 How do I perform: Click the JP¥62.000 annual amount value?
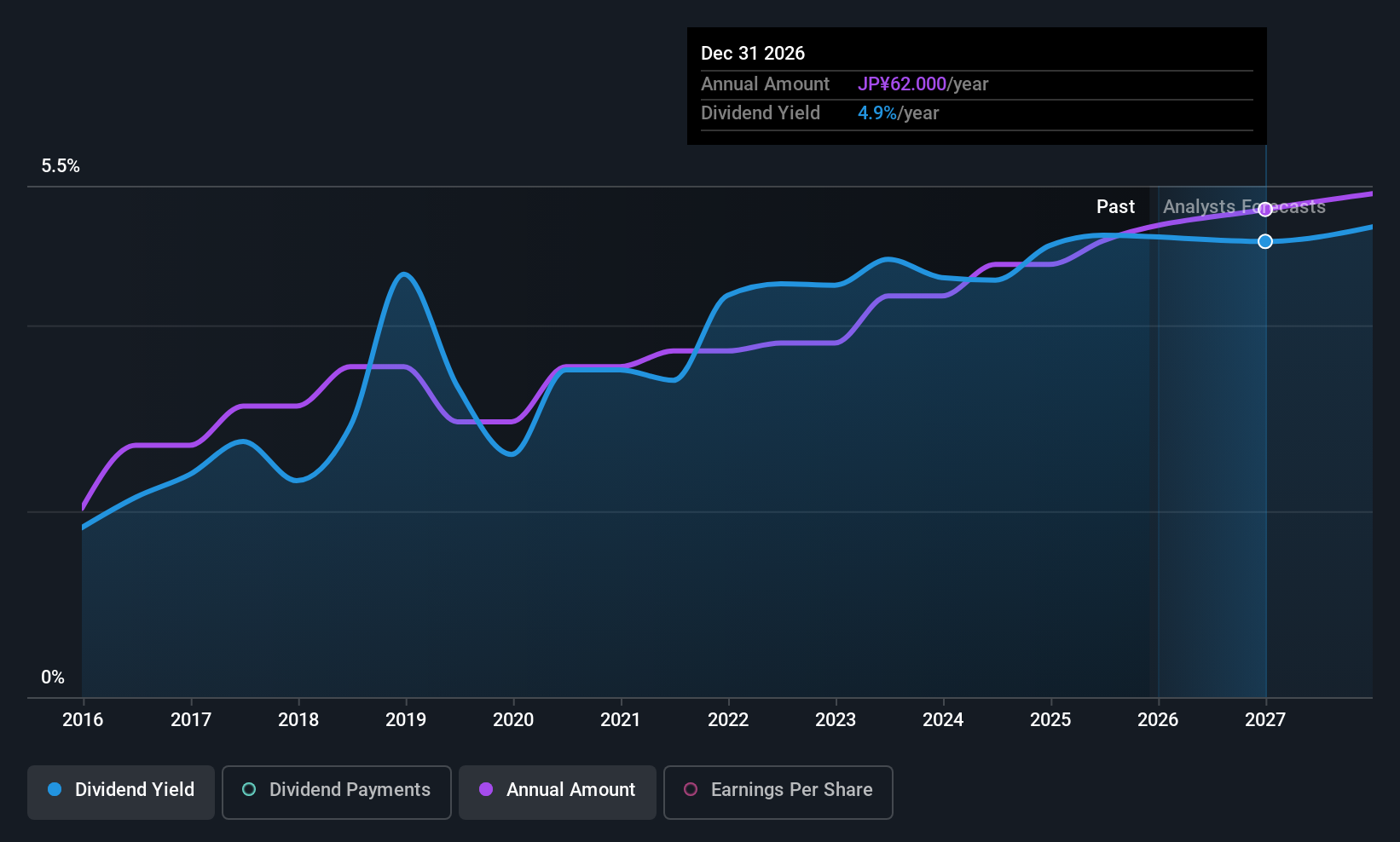(x=902, y=84)
